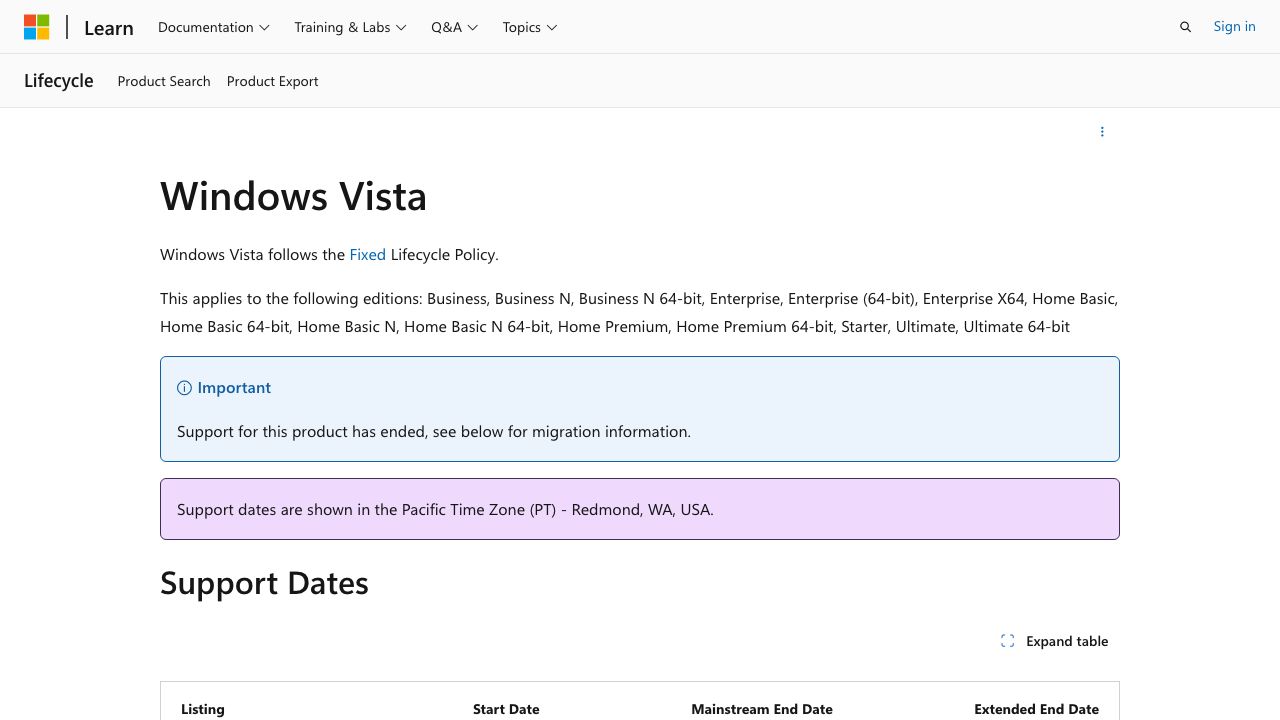Click the Important alert title
This screenshot has height=720, width=1280.
(x=234, y=388)
